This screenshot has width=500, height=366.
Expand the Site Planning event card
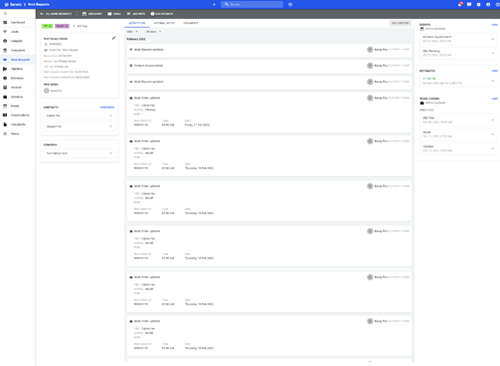[458, 53]
